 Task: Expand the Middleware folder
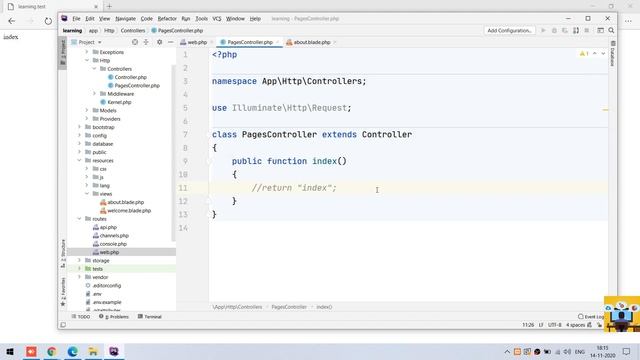pyautogui.click(x=94, y=94)
